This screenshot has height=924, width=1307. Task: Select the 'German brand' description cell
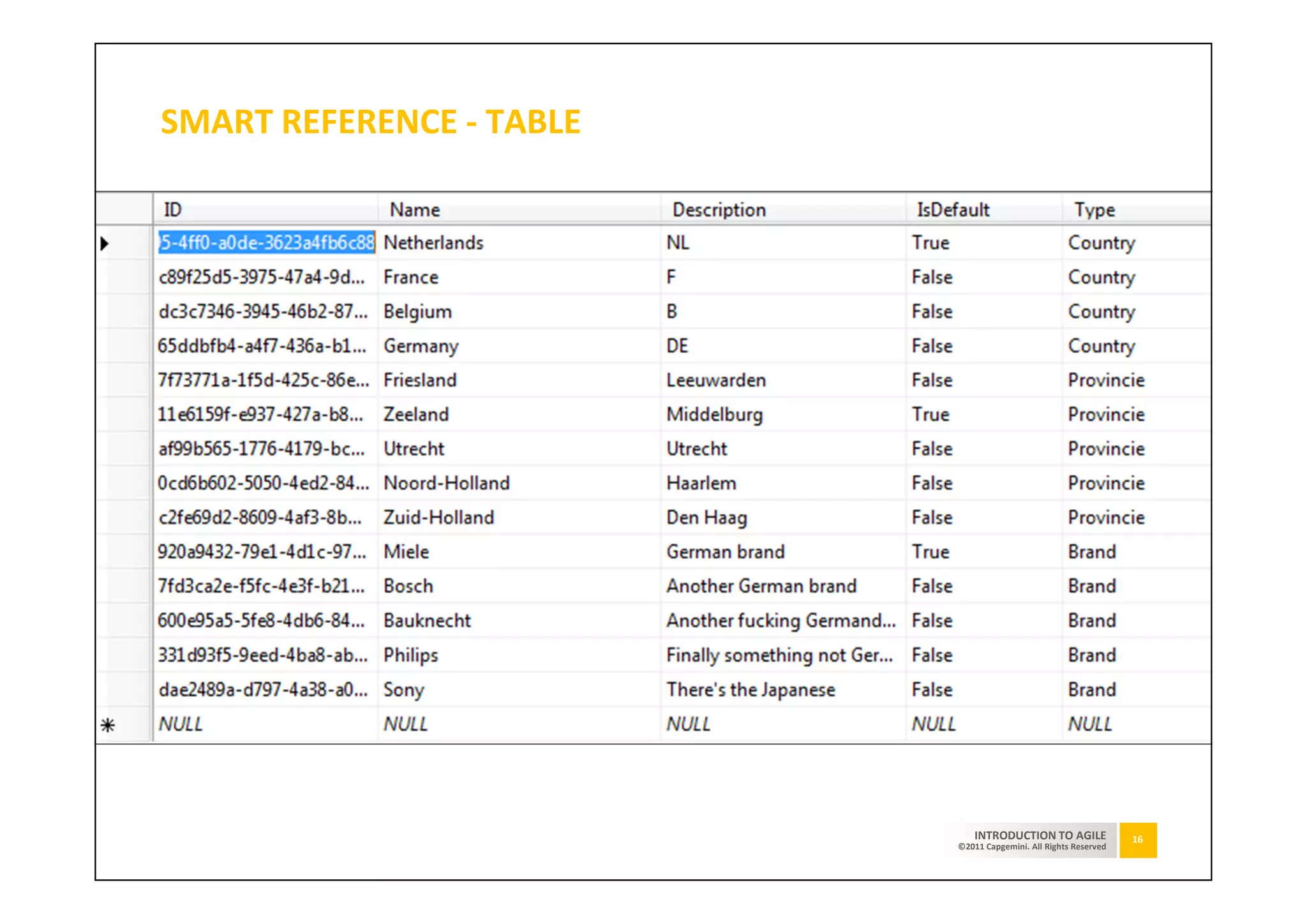[784, 552]
